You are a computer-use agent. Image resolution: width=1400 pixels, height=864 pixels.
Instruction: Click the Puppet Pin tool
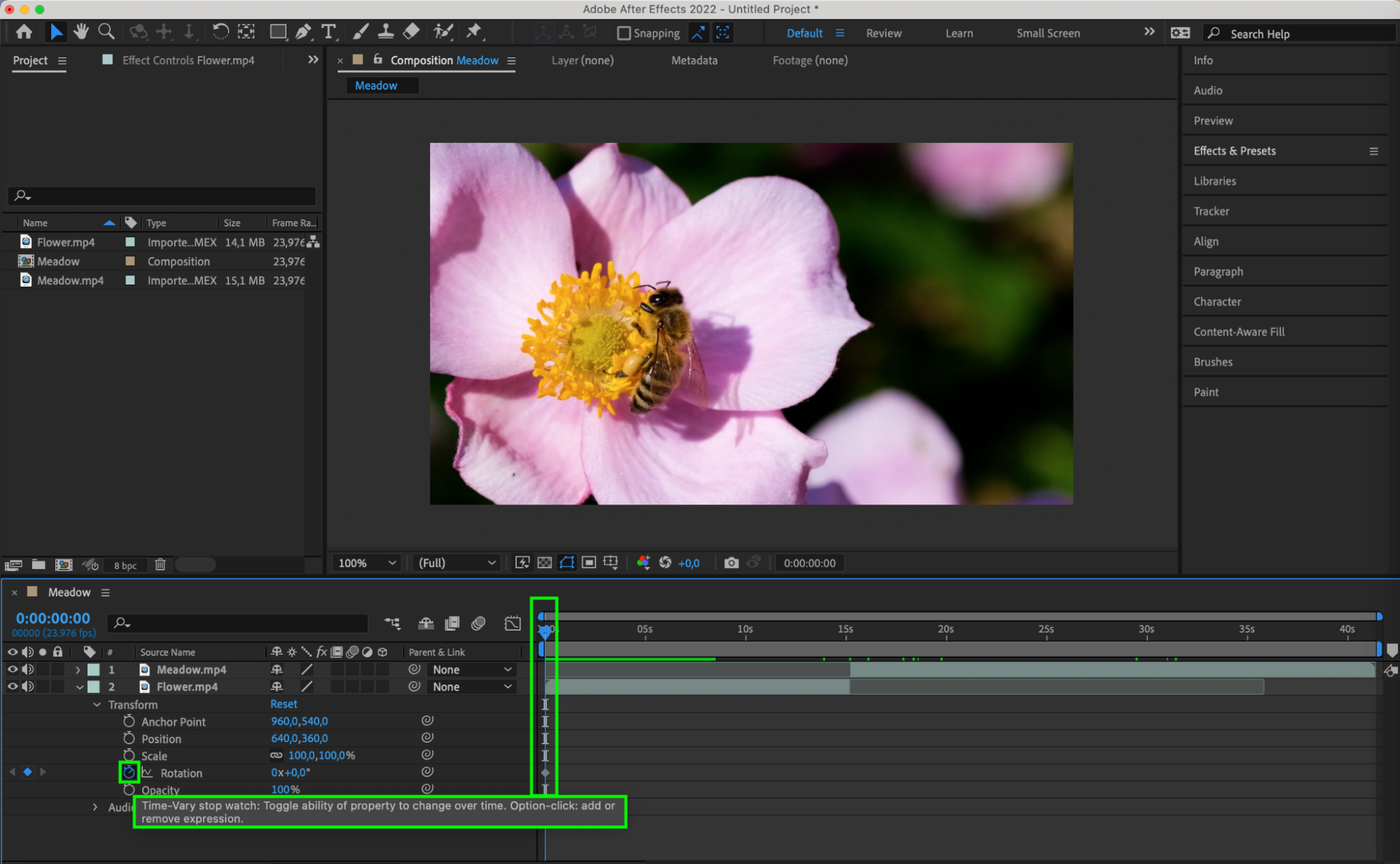pos(474,32)
